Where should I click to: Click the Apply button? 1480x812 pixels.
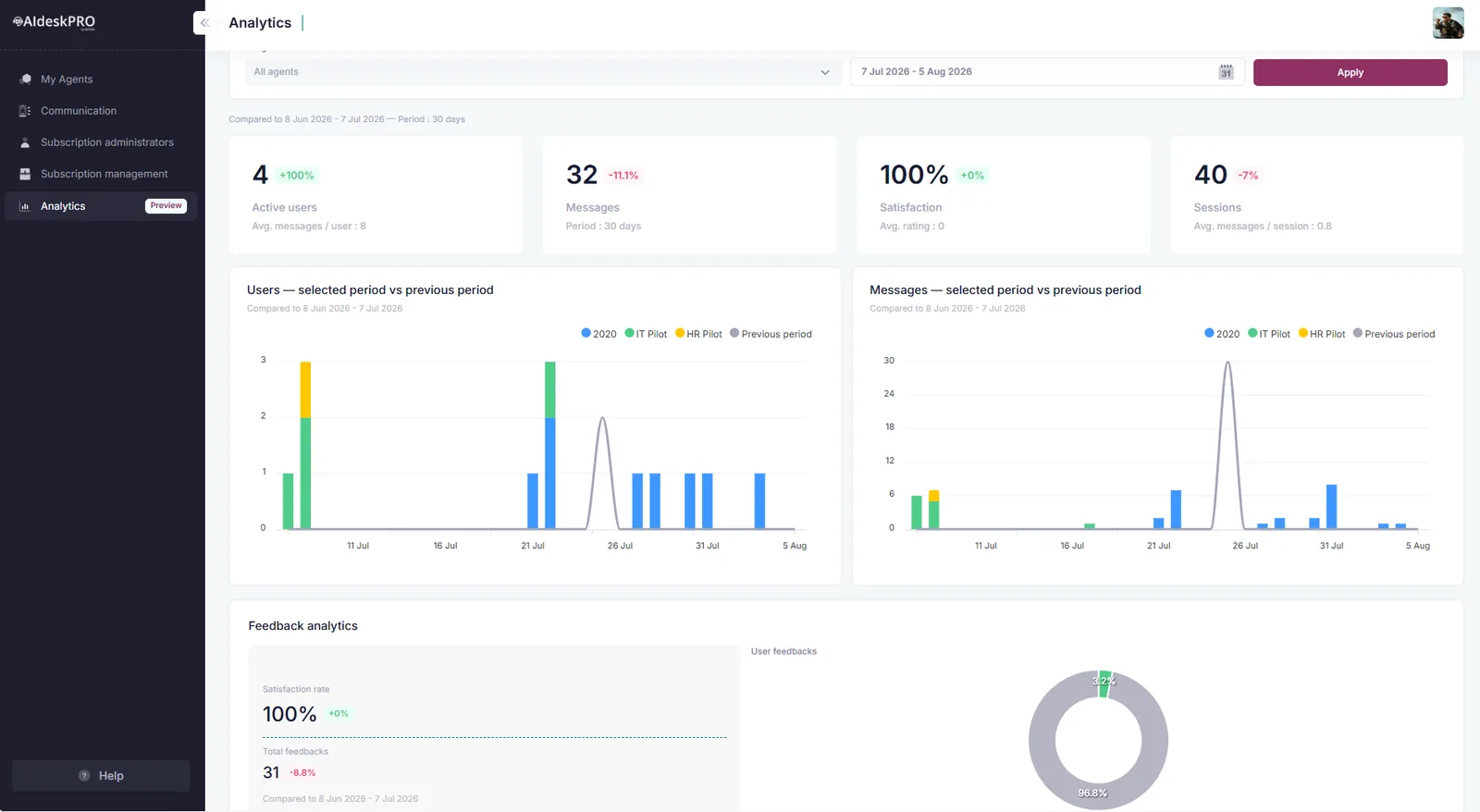pos(1350,72)
